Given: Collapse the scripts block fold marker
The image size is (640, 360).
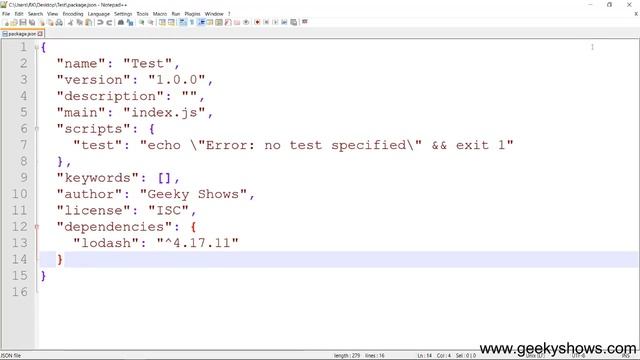Looking at the screenshot, I should pyautogui.click(x=37, y=129).
